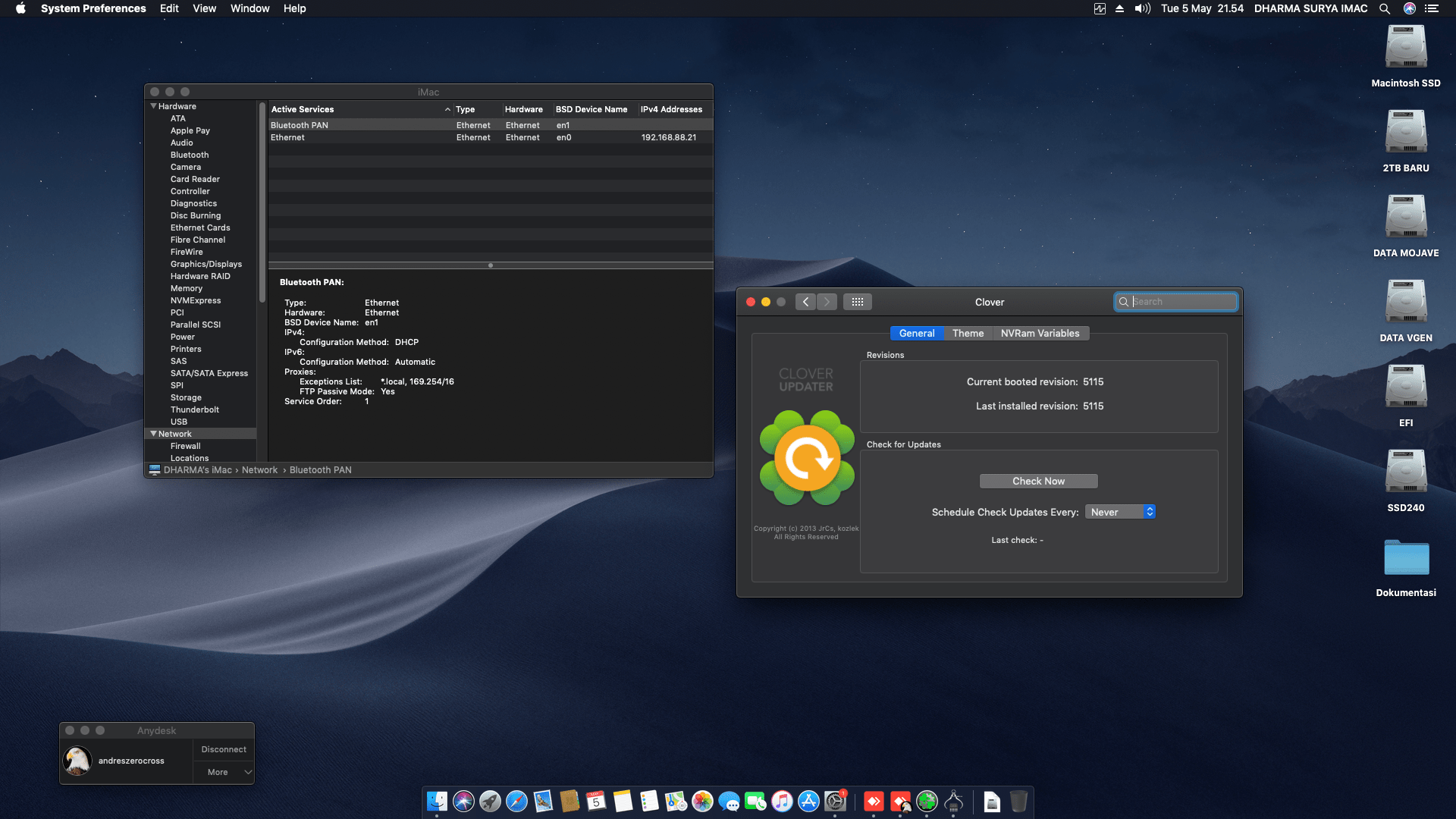Open Safari compass icon in Dock
1456x819 pixels.
[516, 801]
